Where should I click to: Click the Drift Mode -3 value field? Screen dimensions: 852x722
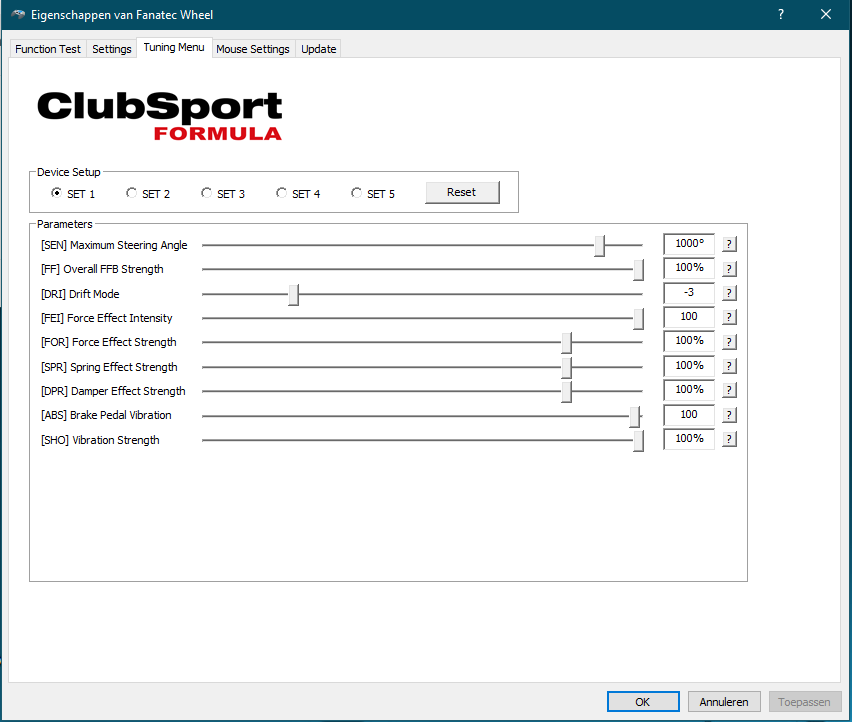point(689,293)
